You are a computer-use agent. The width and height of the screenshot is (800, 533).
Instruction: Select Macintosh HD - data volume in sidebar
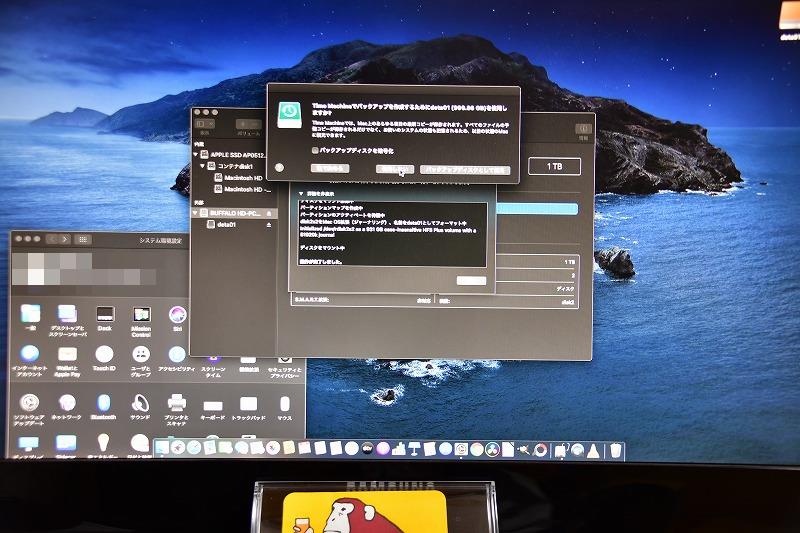pos(243,189)
